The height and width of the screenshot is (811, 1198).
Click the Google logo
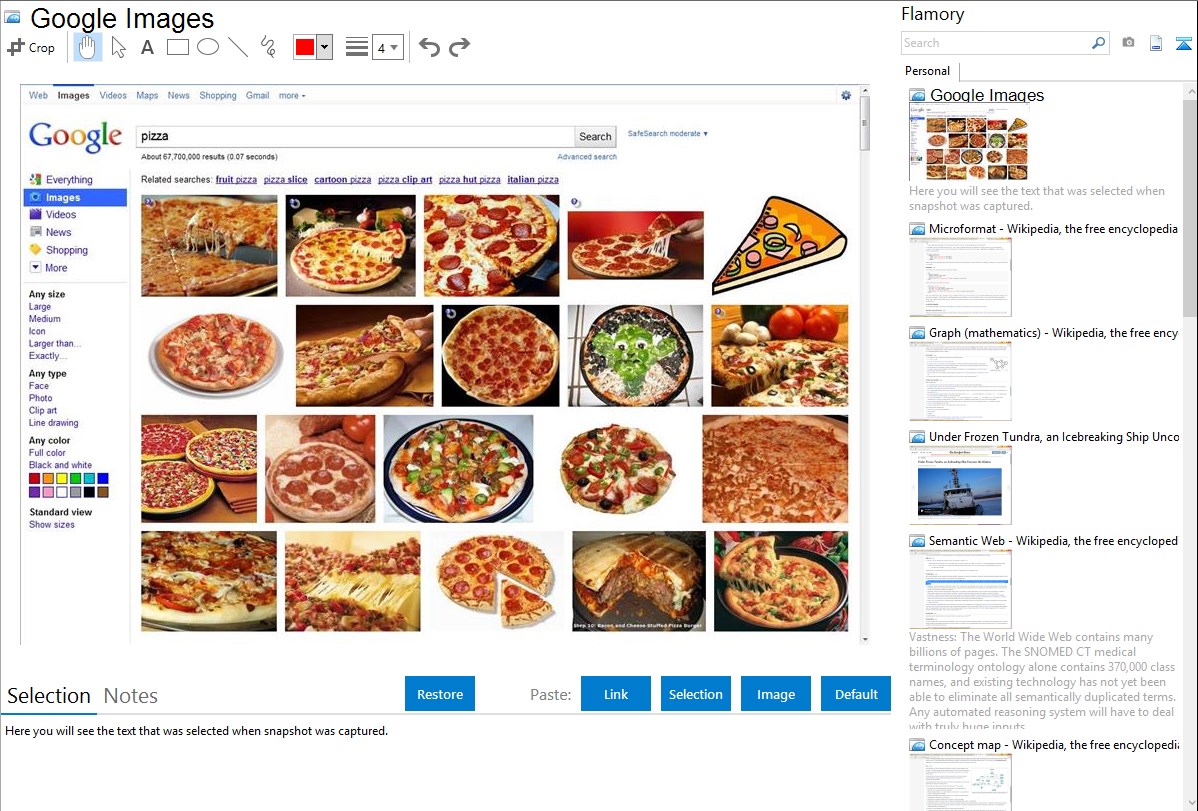click(75, 136)
